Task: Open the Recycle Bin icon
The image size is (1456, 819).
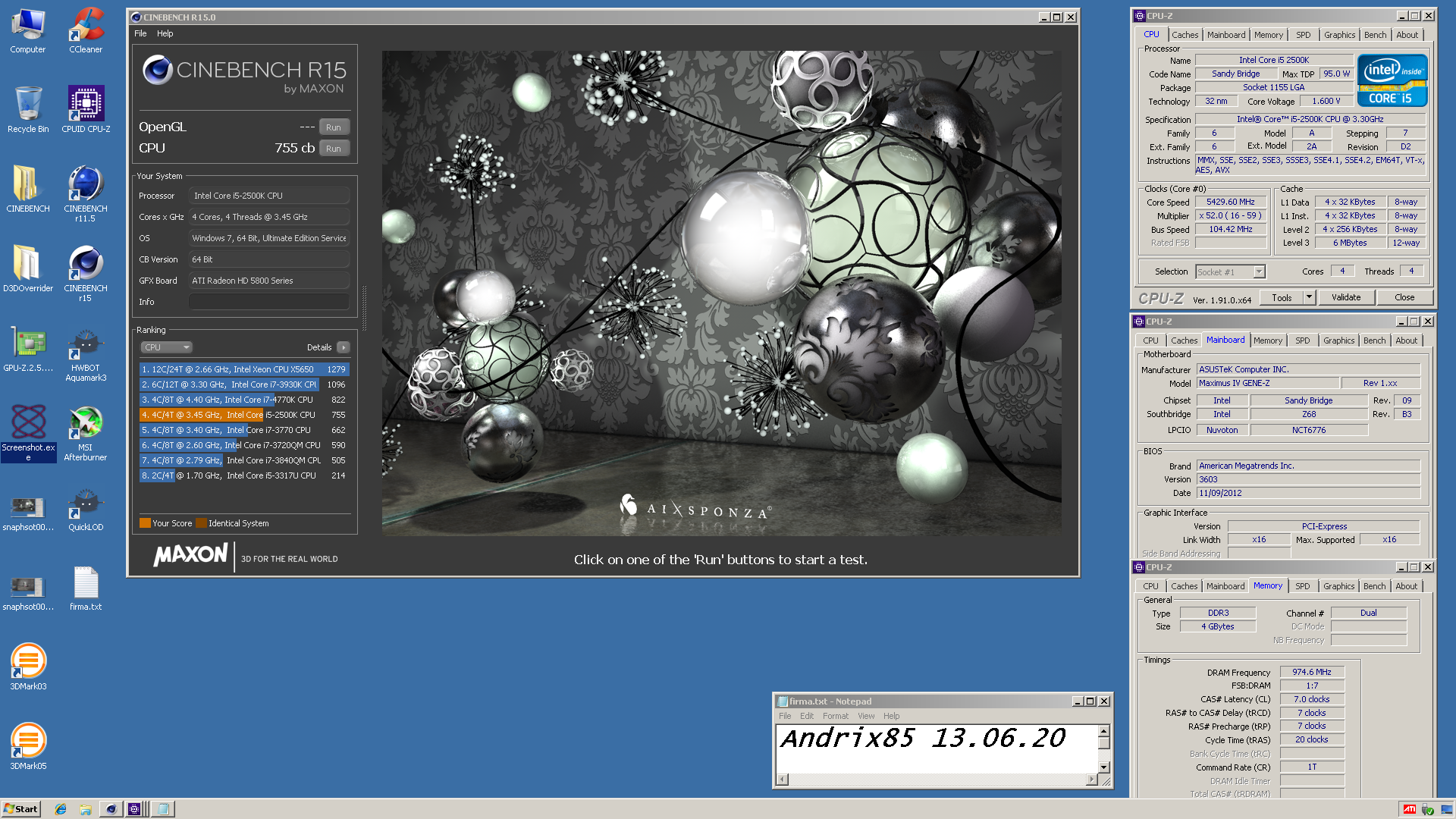Action: coord(28,110)
